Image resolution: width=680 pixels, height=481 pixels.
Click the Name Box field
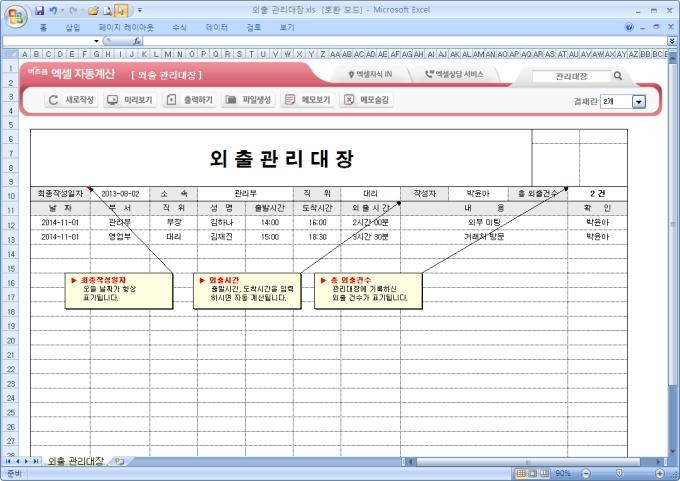(x=48, y=41)
